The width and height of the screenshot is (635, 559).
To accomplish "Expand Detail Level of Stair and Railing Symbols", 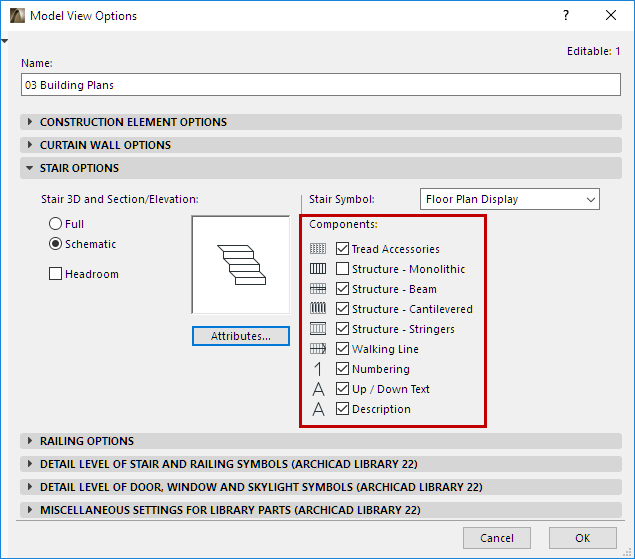I will tap(321, 464).
